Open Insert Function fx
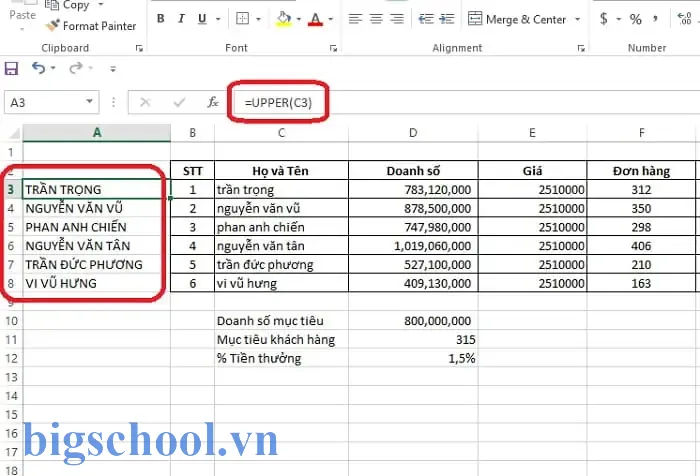 pos(213,103)
